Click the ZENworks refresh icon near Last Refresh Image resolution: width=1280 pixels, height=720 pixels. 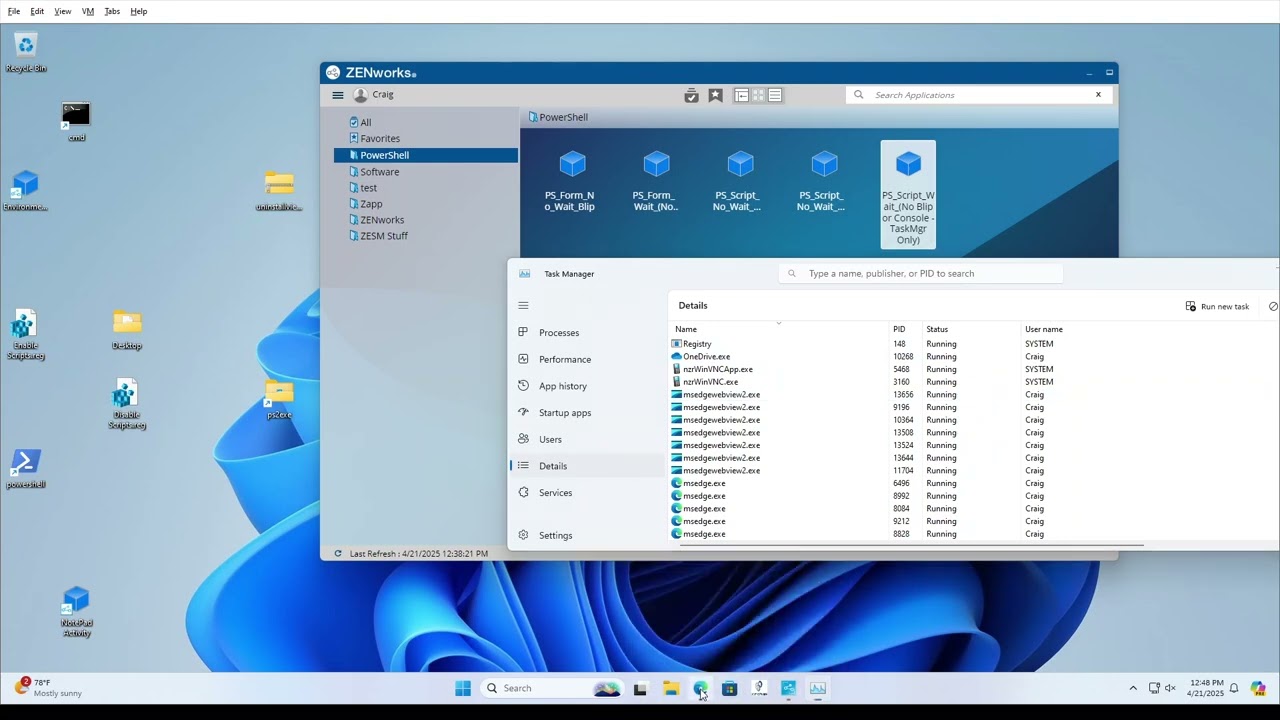pyautogui.click(x=338, y=553)
